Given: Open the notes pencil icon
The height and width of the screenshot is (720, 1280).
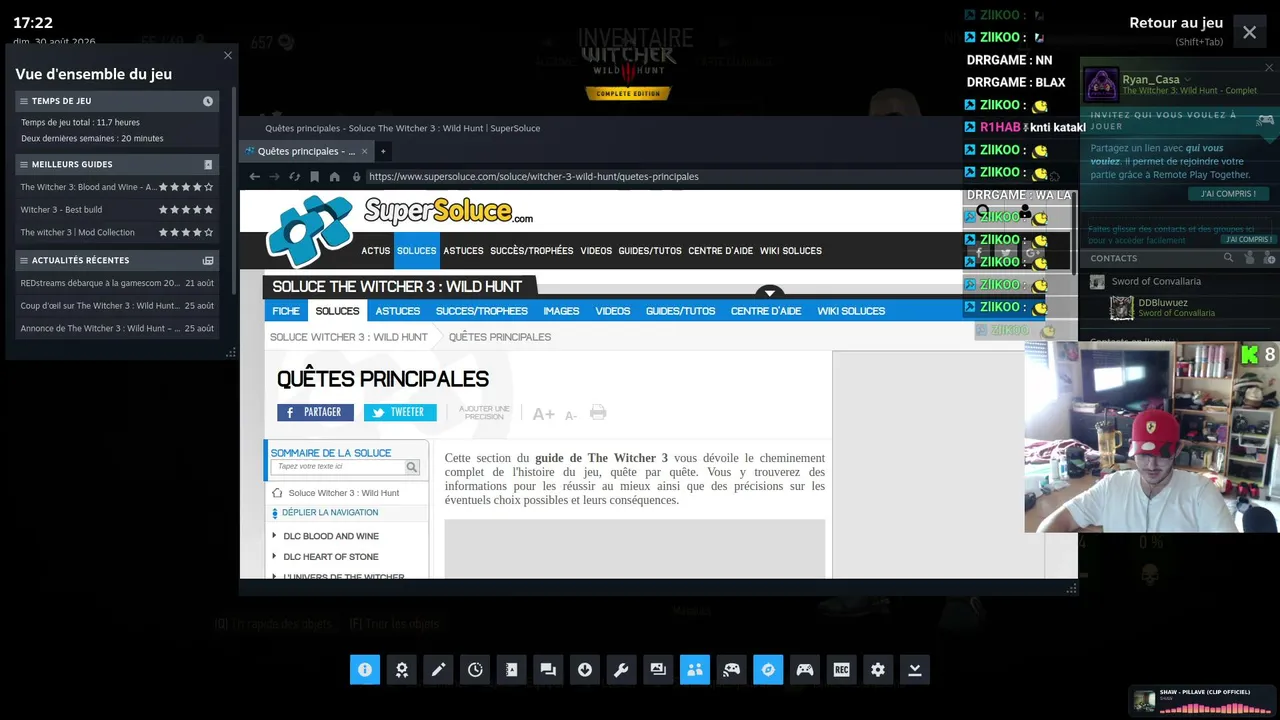Looking at the screenshot, I should click(438, 670).
